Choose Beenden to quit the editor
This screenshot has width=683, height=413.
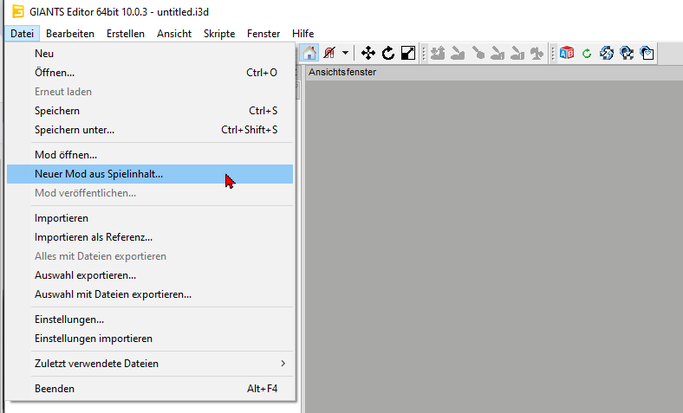click(x=150, y=389)
